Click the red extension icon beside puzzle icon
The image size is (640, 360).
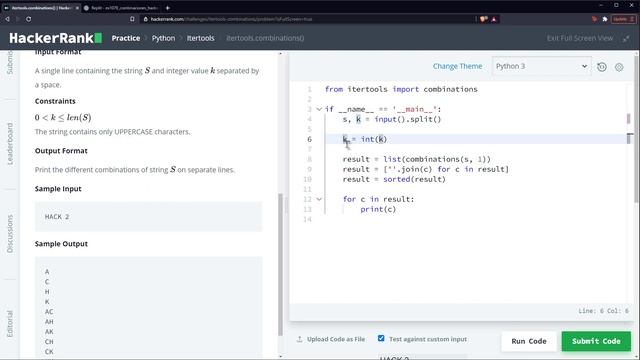point(594,19)
